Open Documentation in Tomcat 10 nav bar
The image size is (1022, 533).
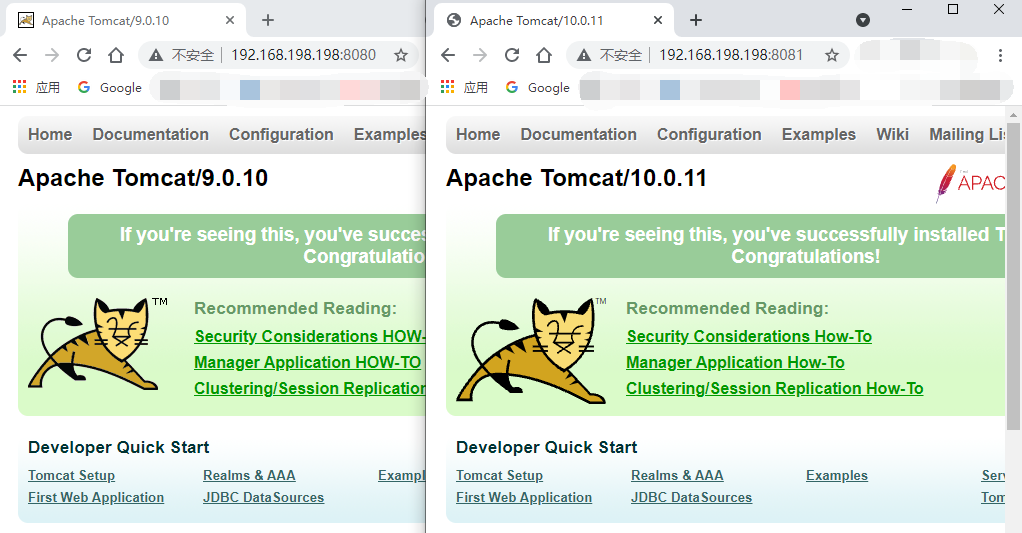(x=578, y=134)
